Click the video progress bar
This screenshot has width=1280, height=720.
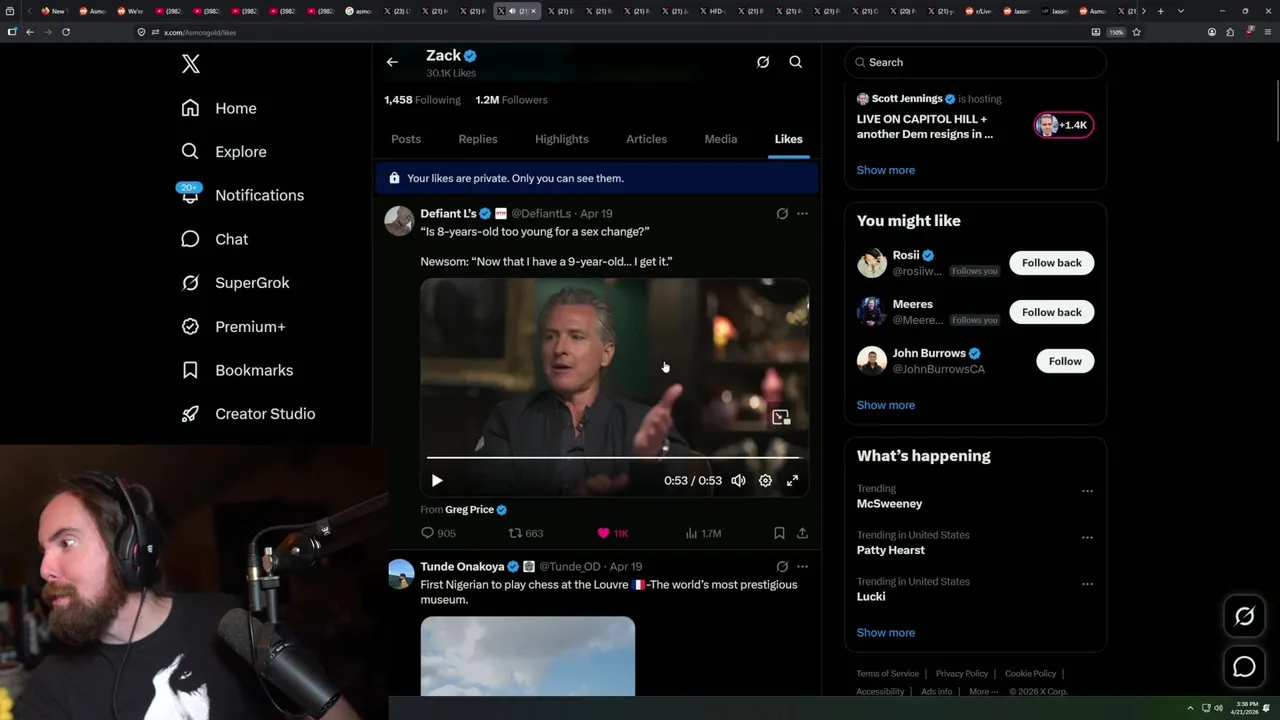pos(614,457)
